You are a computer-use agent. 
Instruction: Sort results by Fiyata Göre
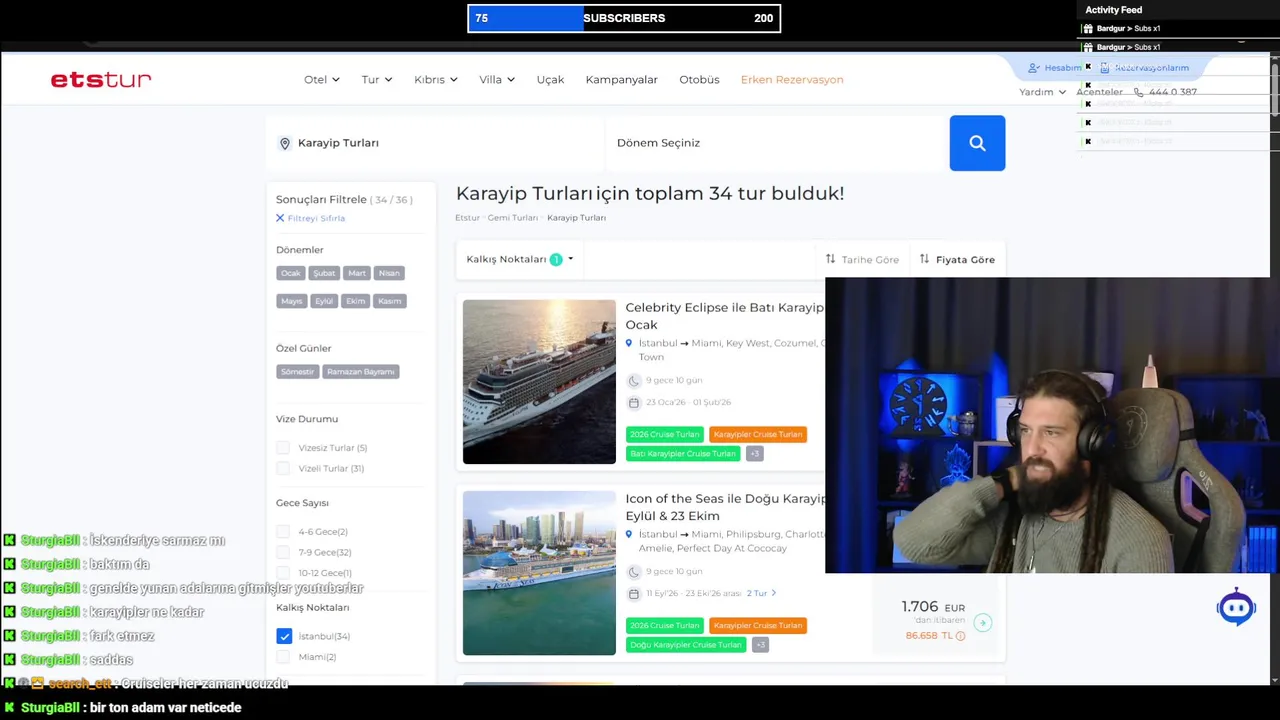(957, 260)
